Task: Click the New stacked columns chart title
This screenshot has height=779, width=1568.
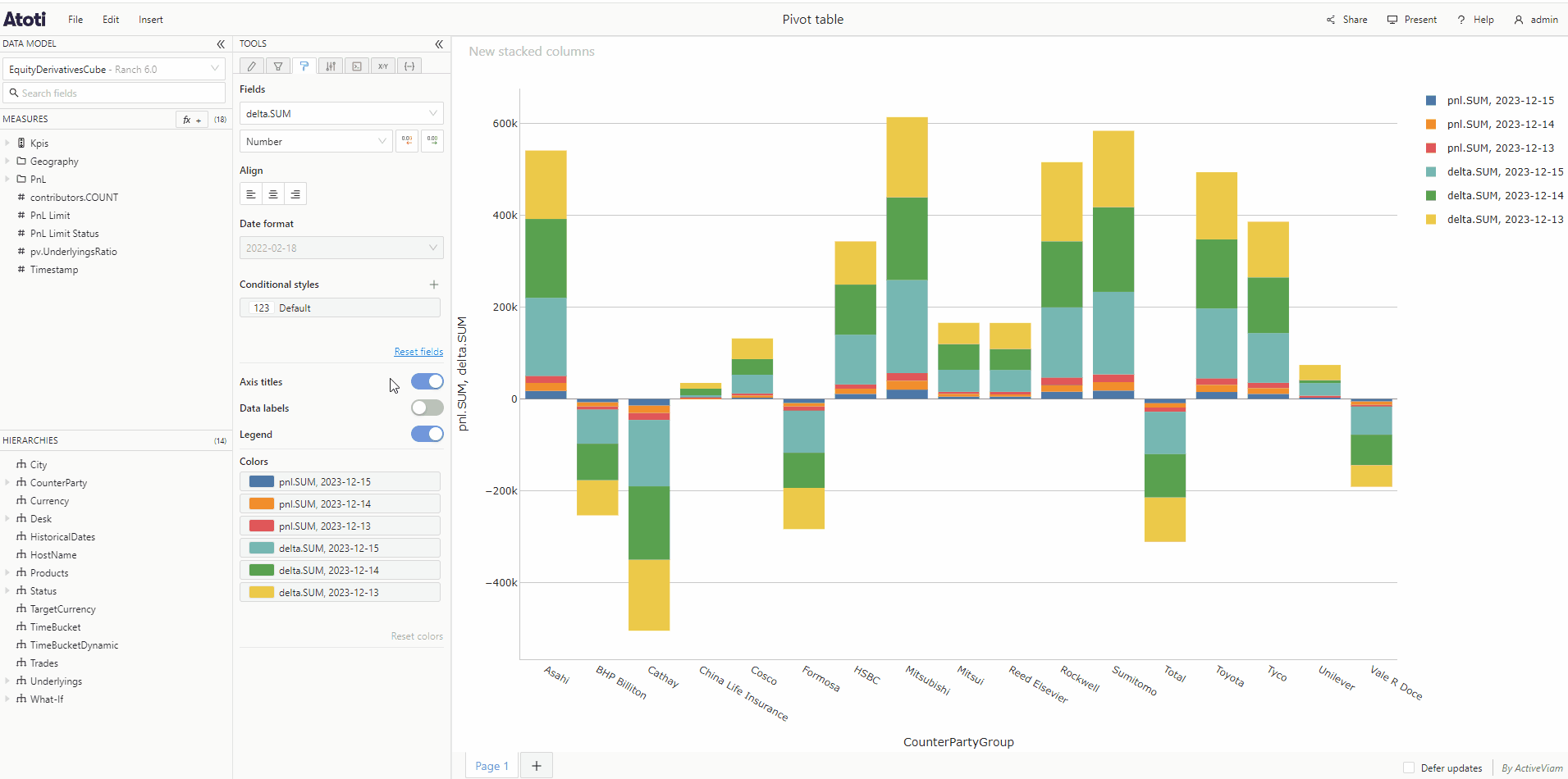Action: click(x=532, y=52)
